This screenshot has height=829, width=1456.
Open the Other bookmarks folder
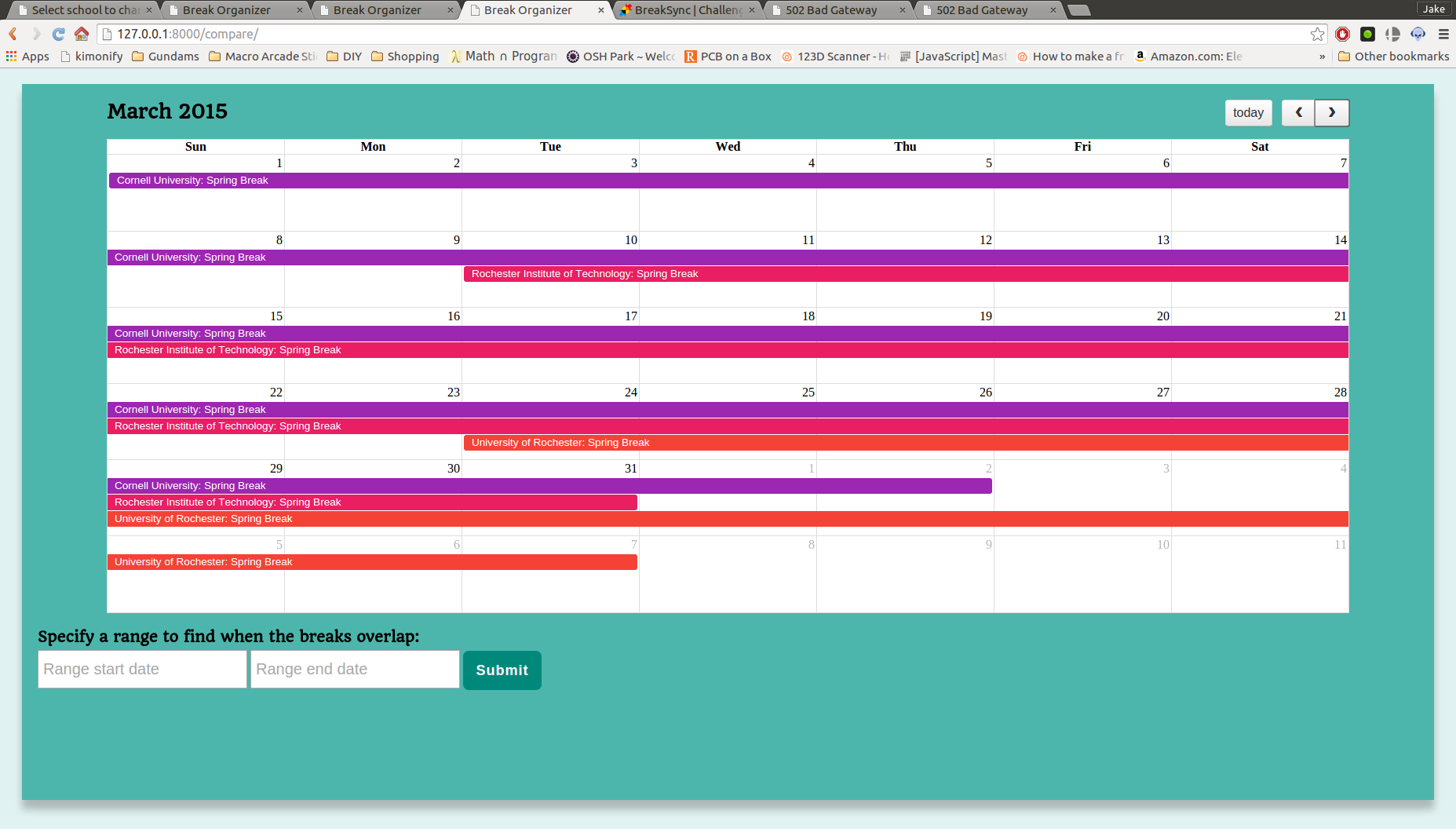click(1394, 57)
